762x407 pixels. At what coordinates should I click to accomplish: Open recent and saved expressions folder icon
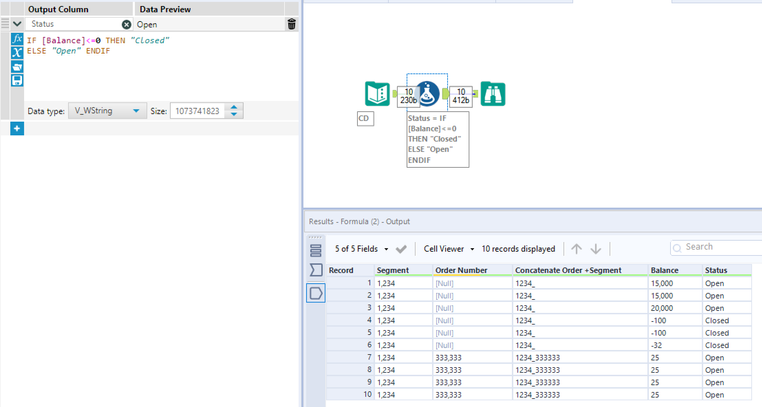tap(17, 67)
